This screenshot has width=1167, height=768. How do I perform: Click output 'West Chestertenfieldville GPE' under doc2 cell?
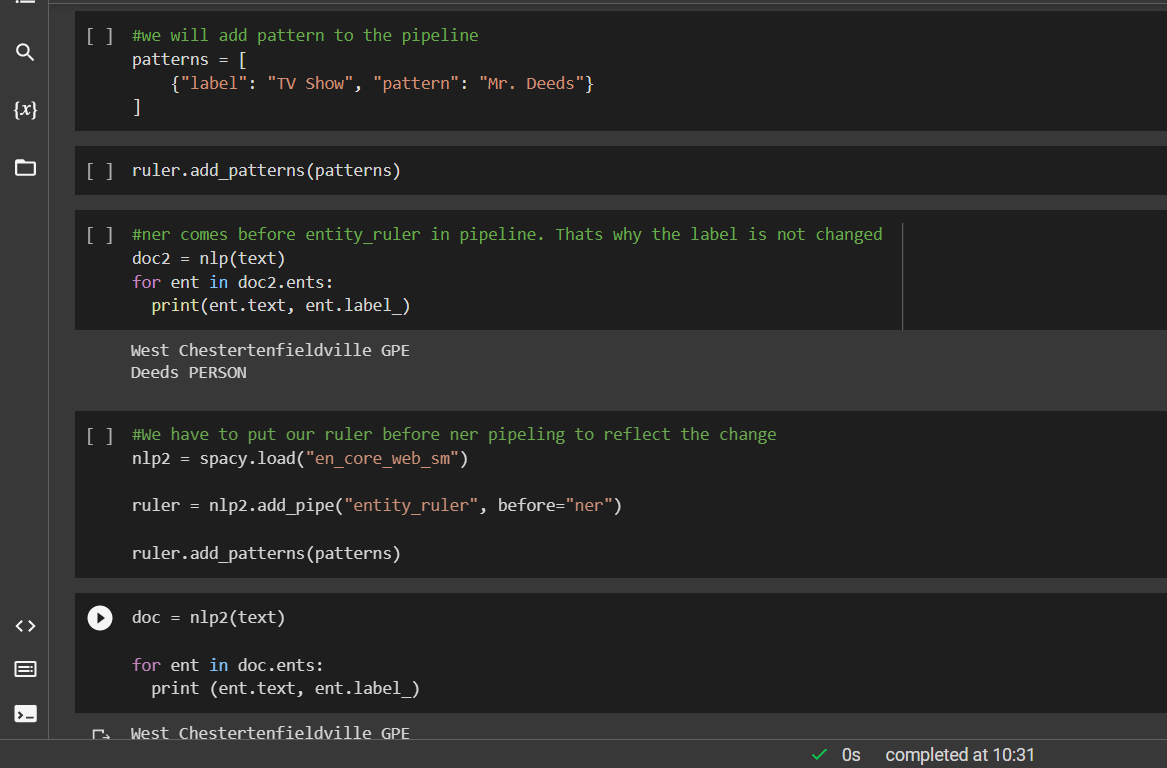coord(270,350)
